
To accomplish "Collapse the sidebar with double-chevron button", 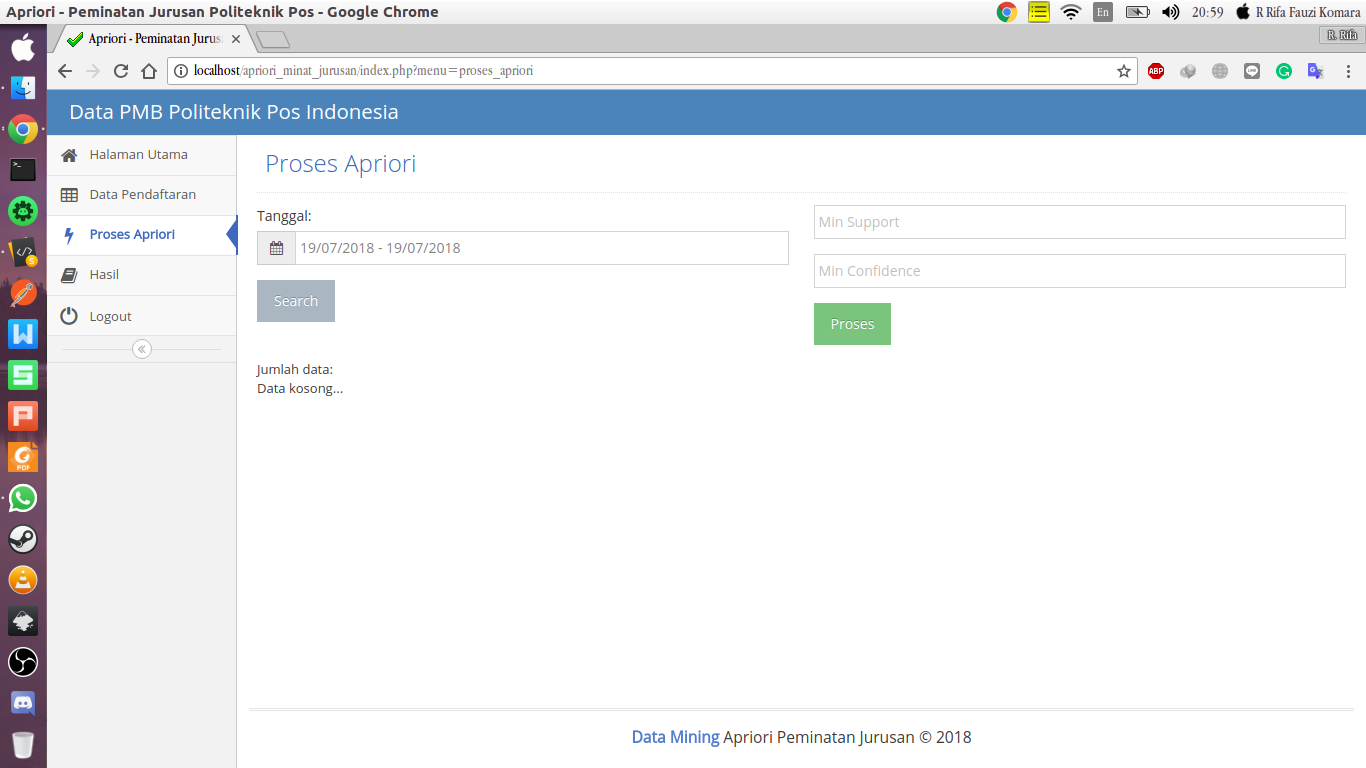I will tap(142, 349).
